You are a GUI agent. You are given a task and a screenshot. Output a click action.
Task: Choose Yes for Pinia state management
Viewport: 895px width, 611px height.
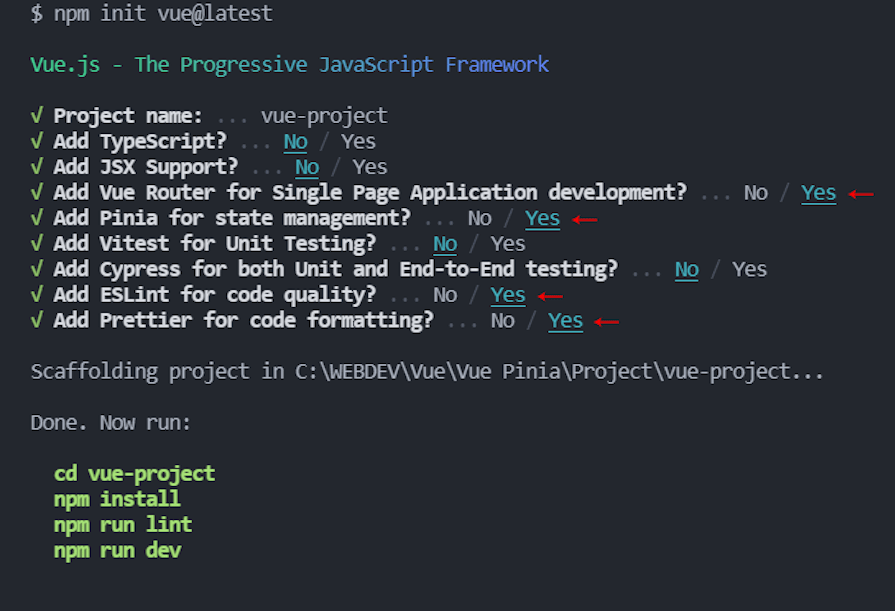542,219
